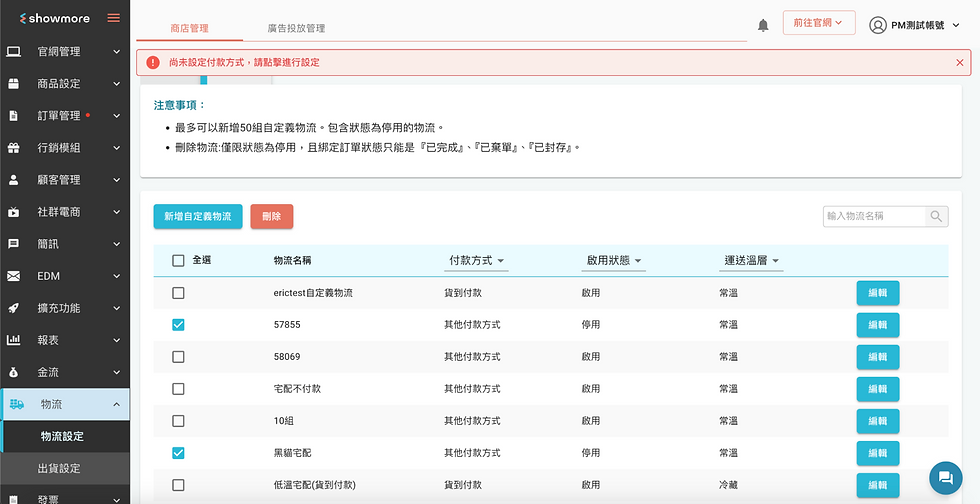The image size is (980, 504).
Task: Open the 出貨設定 submenu item
Action: tap(65, 468)
